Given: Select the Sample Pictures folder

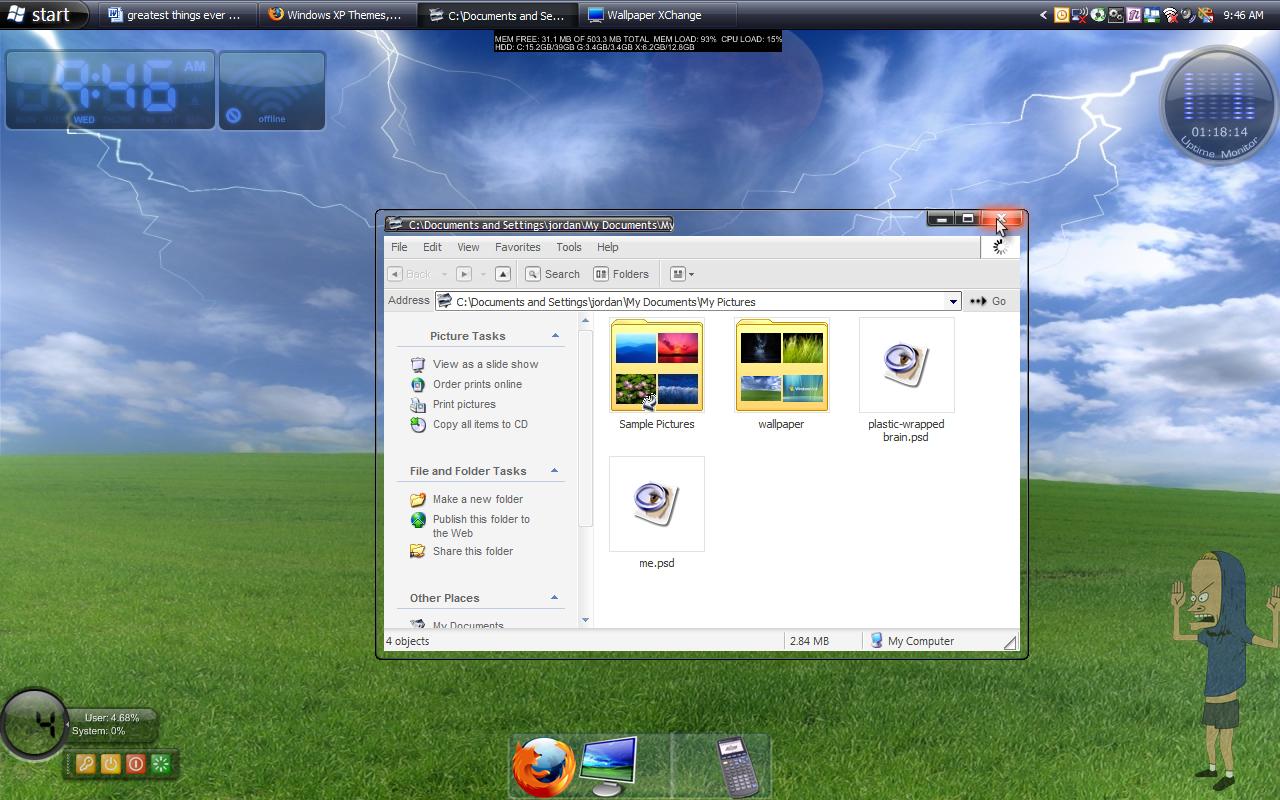Looking at the screenshot, I should point(657,367).
